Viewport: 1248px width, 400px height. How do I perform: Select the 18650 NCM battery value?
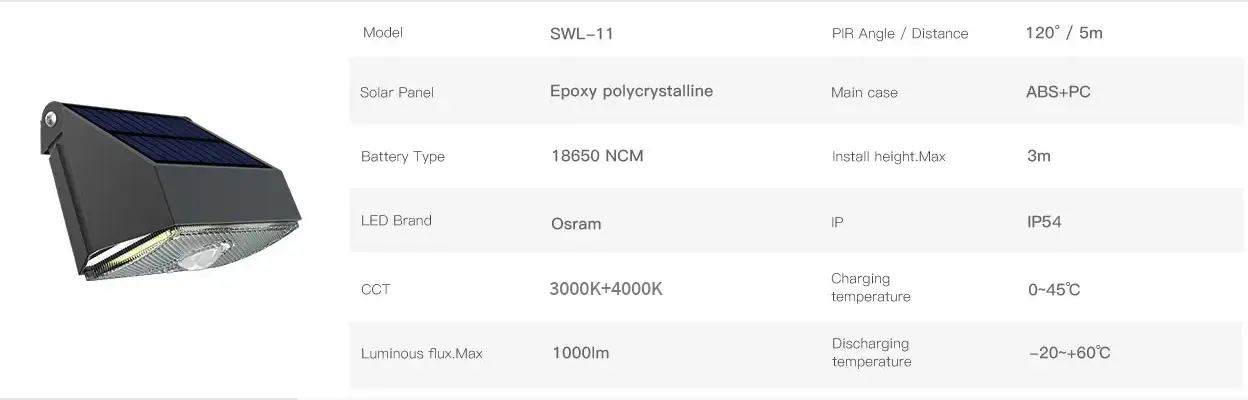[x=597, y=156]
